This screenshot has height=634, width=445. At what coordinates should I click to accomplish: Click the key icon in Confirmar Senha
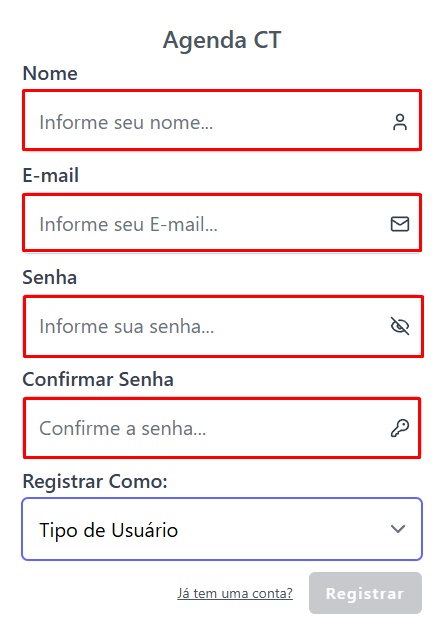[400, 428]
